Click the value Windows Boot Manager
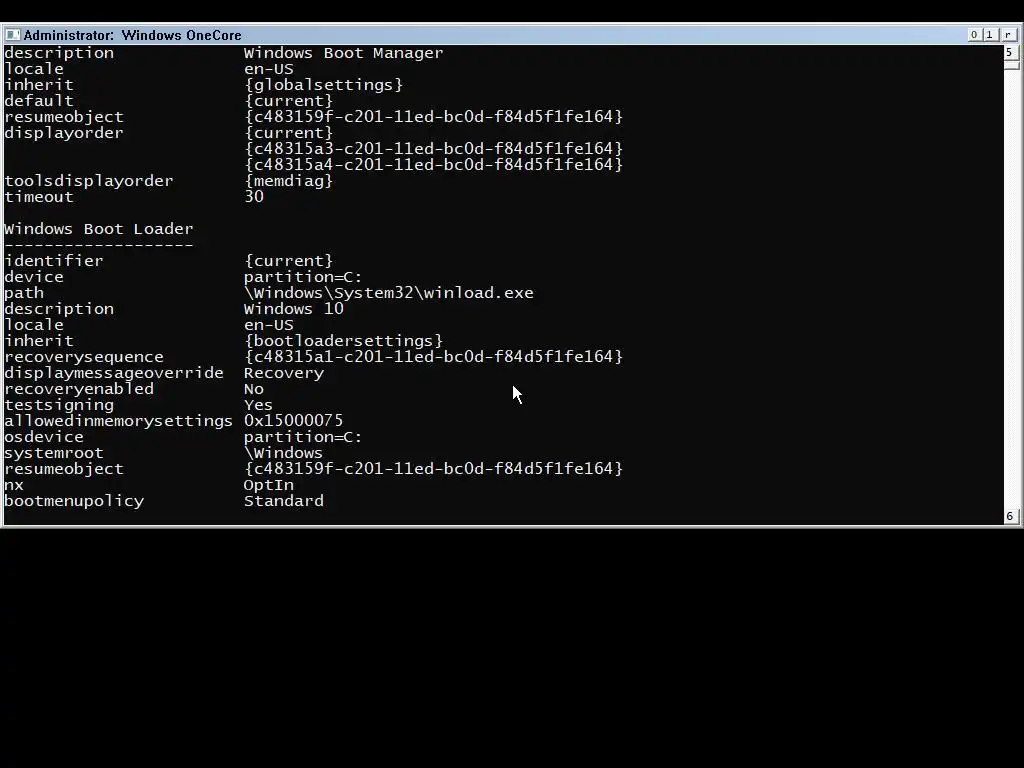This screenshot has width=1024, height=768. [344, 53]
